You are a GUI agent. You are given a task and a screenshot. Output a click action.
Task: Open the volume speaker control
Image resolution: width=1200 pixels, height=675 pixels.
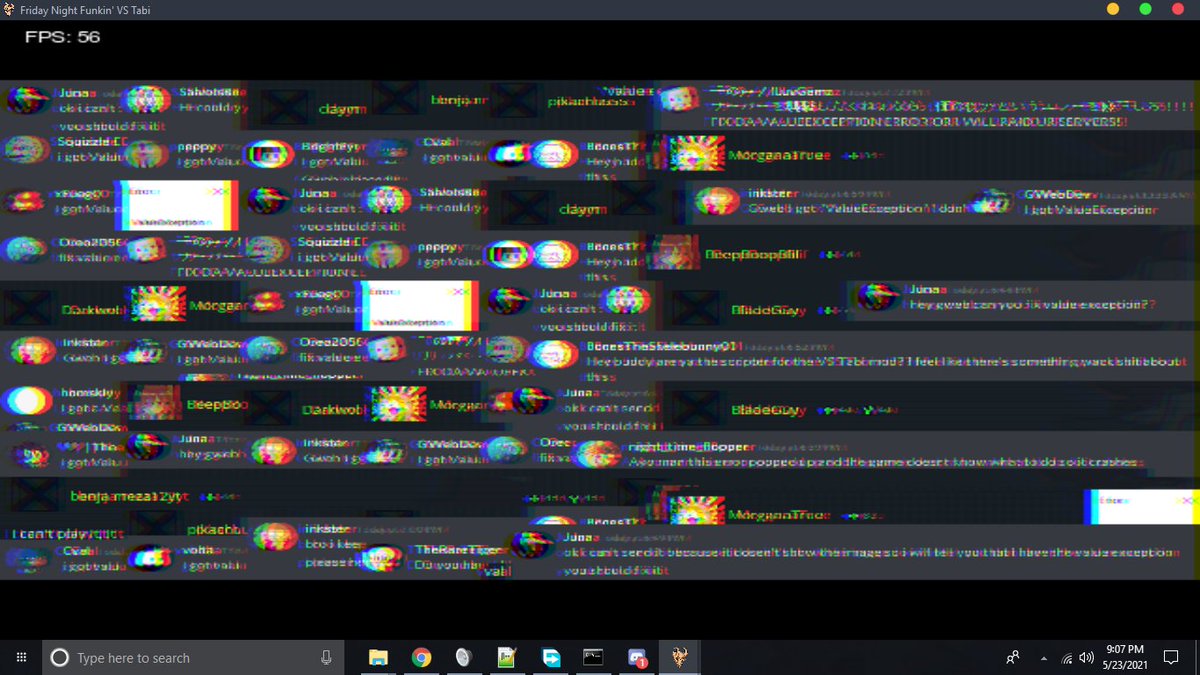(1086, 658)
